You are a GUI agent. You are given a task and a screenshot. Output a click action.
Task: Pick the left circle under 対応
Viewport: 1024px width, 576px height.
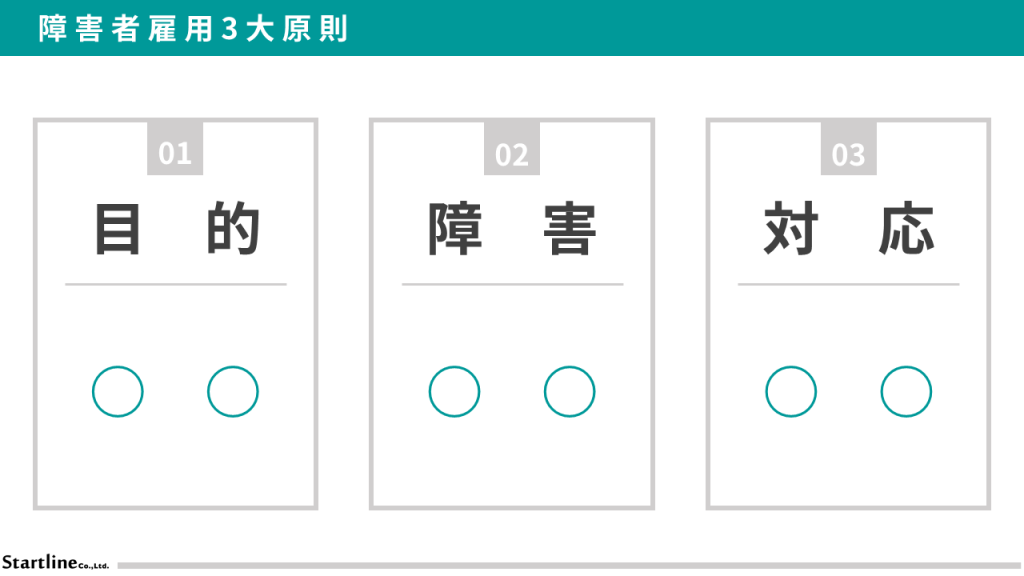[791, 391]
